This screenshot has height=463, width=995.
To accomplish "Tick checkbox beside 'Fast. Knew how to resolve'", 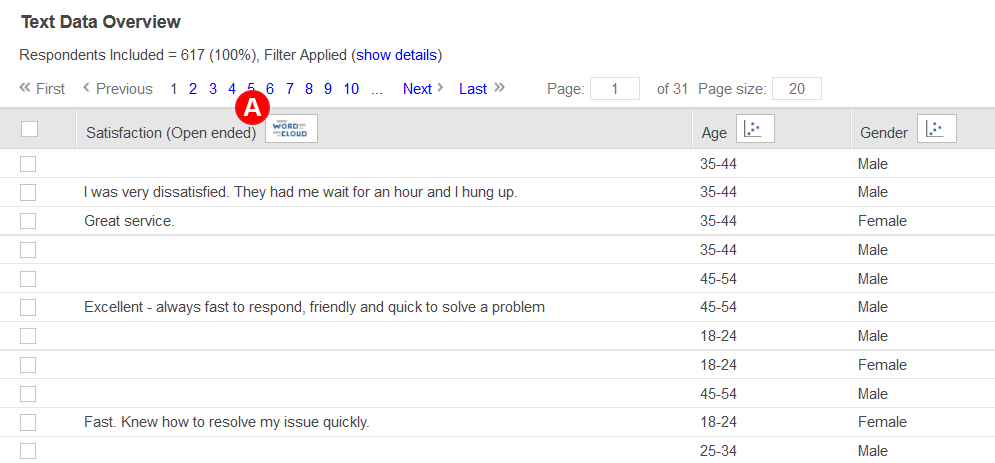I will [28, 422].
